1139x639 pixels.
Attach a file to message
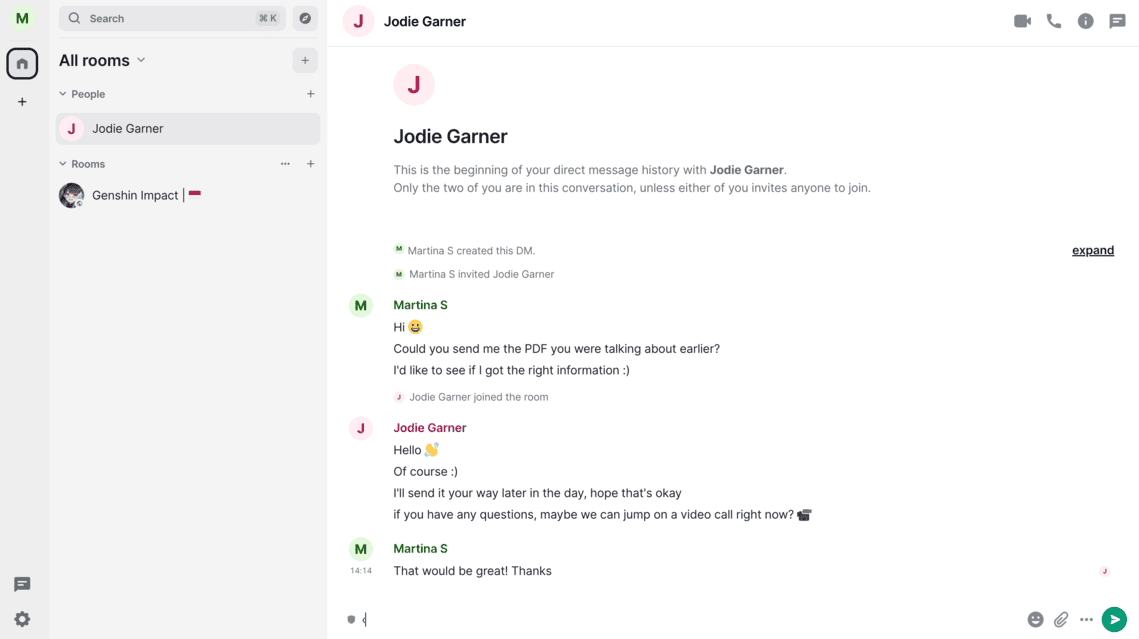pos(1061,620)
